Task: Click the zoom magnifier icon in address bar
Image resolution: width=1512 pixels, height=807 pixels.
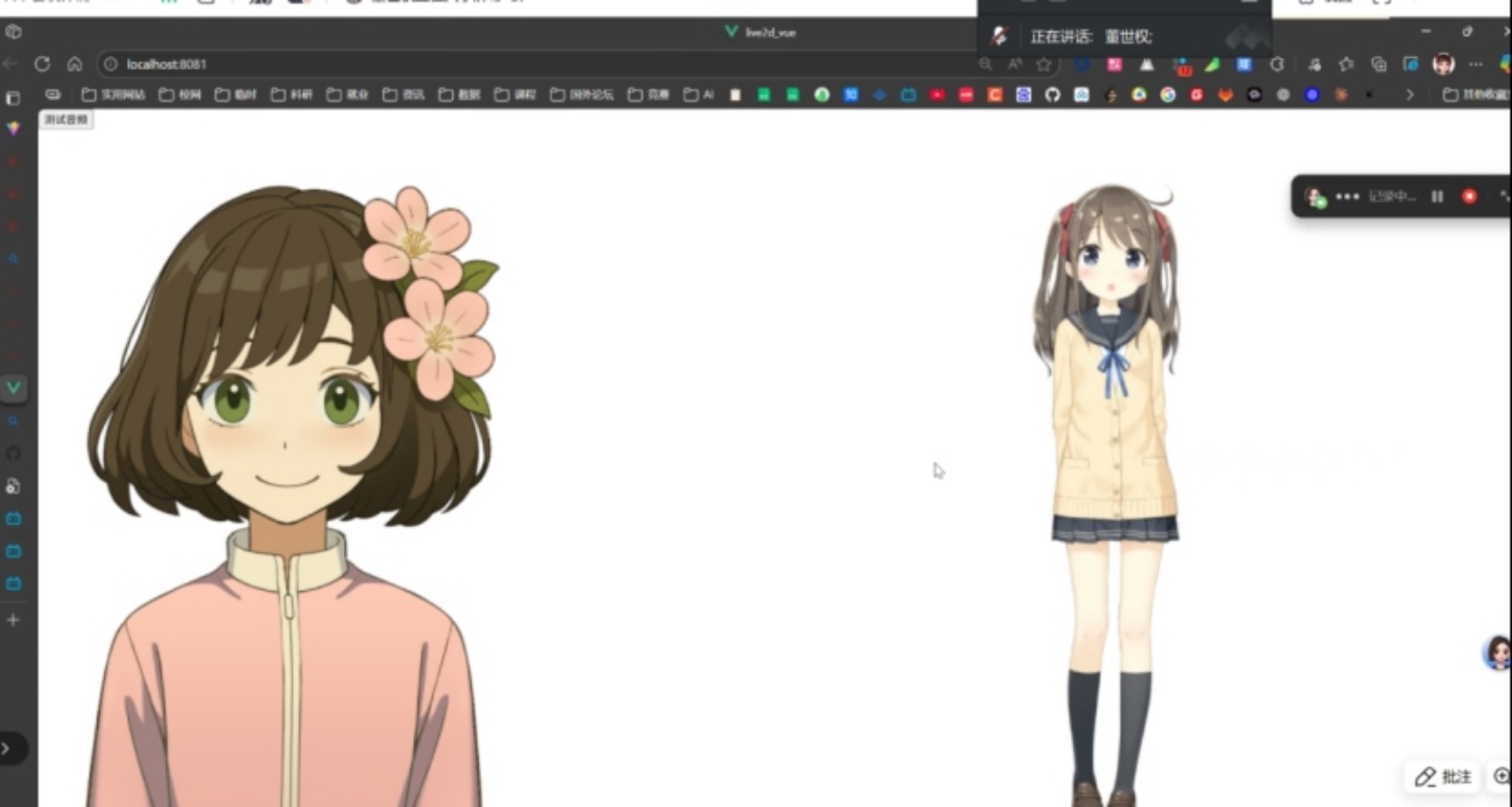Action: click(985, 64)
